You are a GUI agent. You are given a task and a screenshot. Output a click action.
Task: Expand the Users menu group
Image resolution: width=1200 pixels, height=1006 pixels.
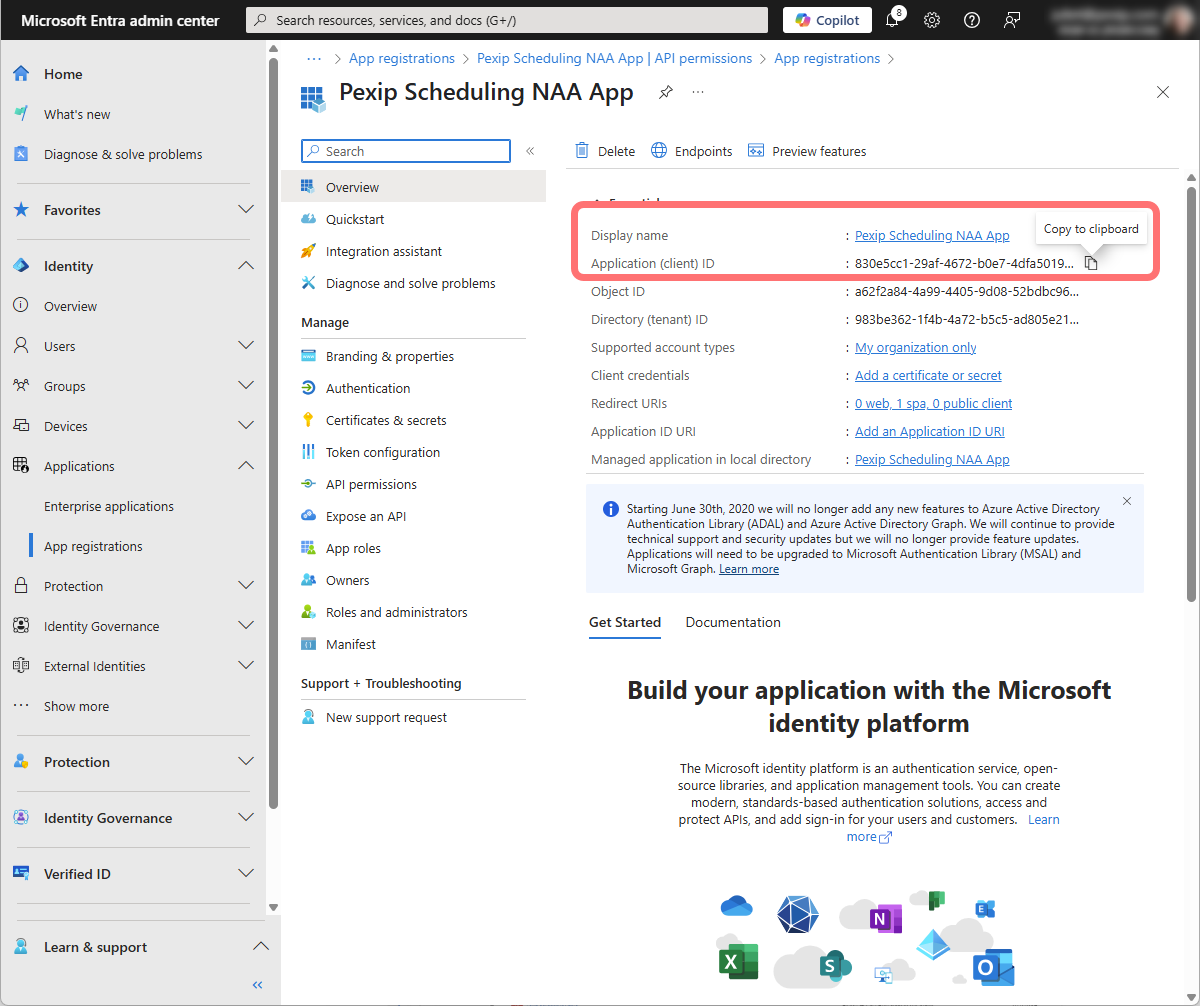pyautogui.click(x=246, y=346)
